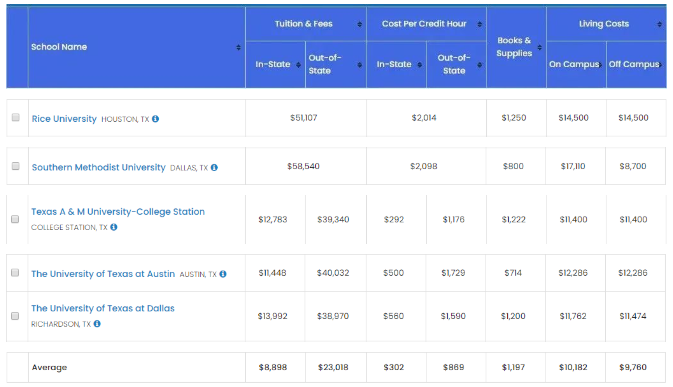The height and width of the screenshot is (387, 673).
Task: Check the Rice University checkbox
Action: (x=16, y=117)
